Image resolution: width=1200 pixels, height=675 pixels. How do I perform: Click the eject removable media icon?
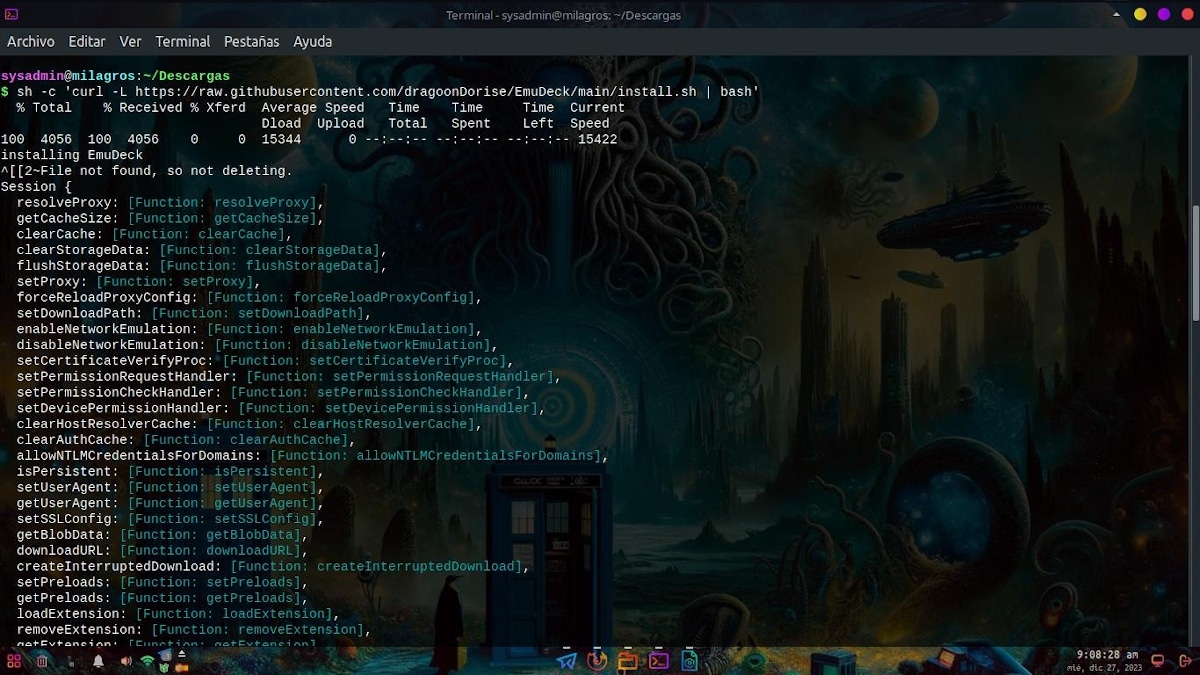point(182,653)
